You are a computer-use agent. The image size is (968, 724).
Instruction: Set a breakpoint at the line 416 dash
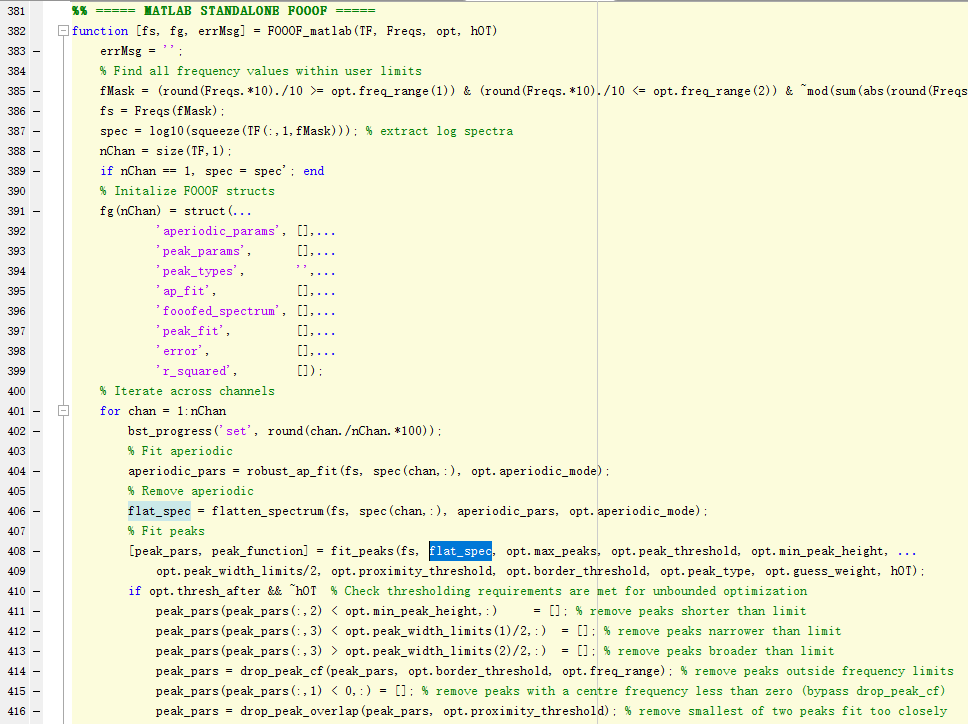pyautogui.click(x=36, y=711)
